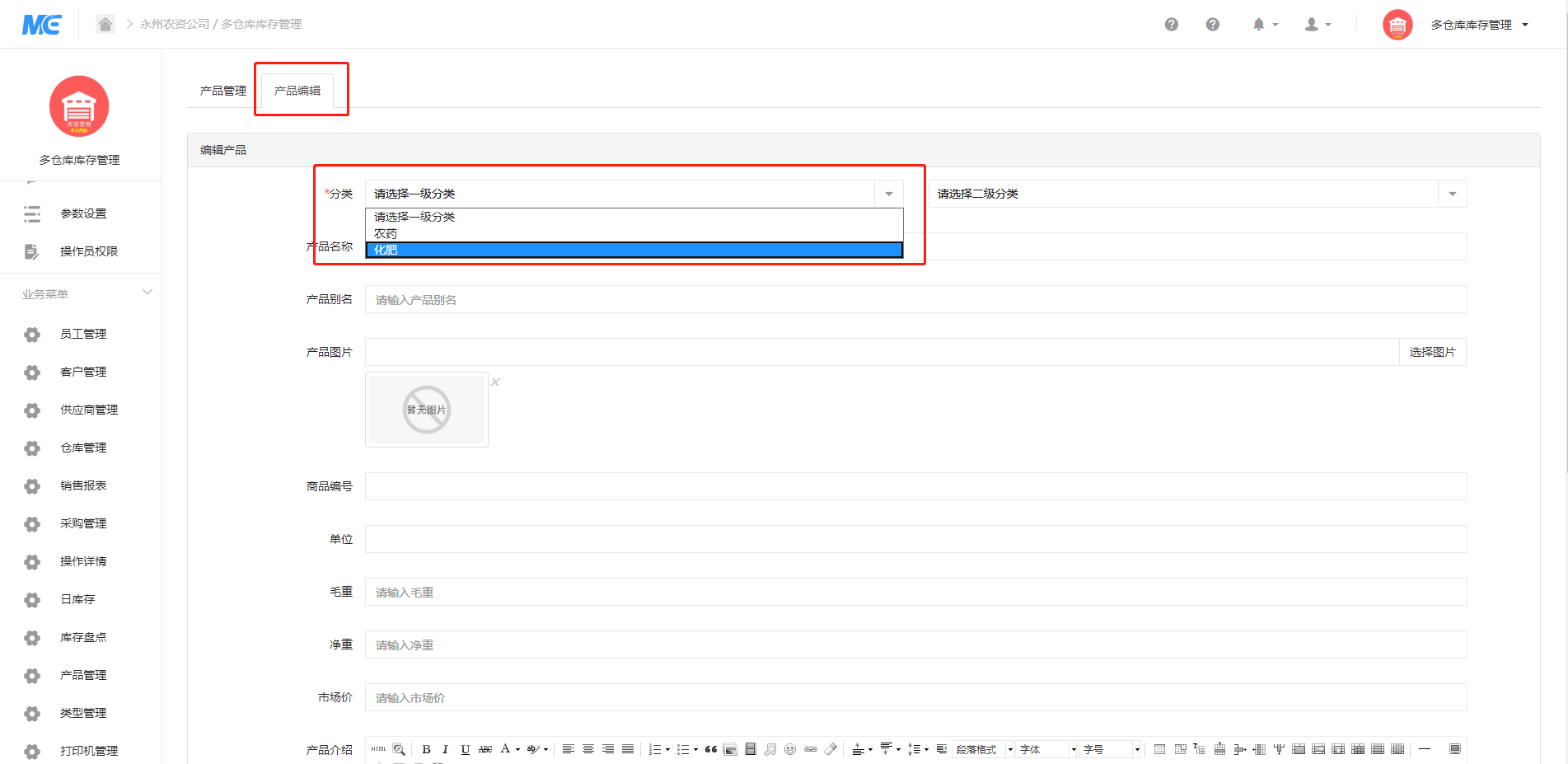The height and width of the screenshot is (764, 1568).
Task: Focus the 商品编号 input field
Action: (915, 486)
